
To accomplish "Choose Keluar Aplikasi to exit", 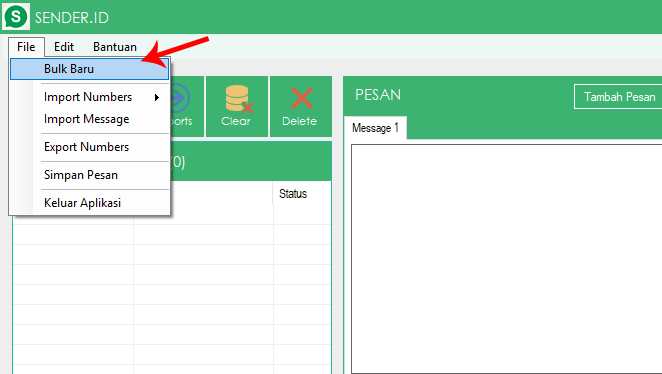I will coord(90,203).
